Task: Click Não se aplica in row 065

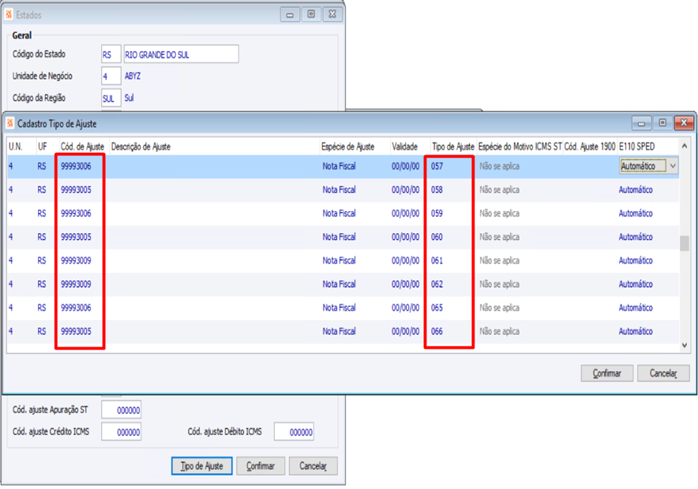Action: click(x=499, y=308)
